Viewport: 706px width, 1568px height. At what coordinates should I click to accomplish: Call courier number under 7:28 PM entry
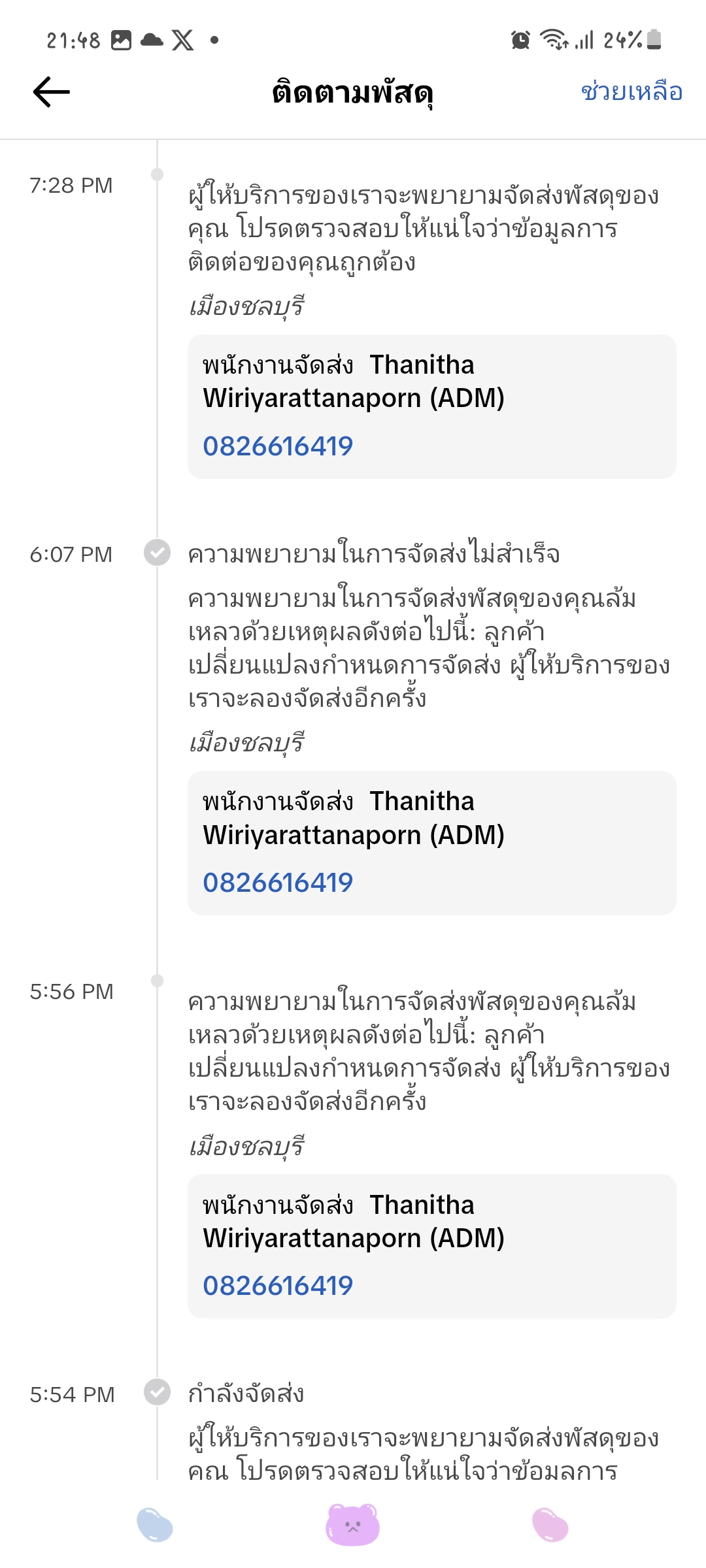point(278,446)
